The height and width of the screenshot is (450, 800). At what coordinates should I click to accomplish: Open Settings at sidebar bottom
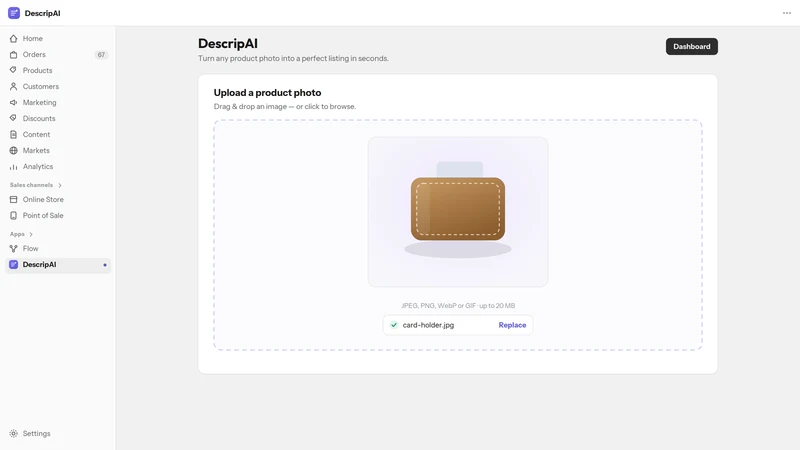(58, 434)
